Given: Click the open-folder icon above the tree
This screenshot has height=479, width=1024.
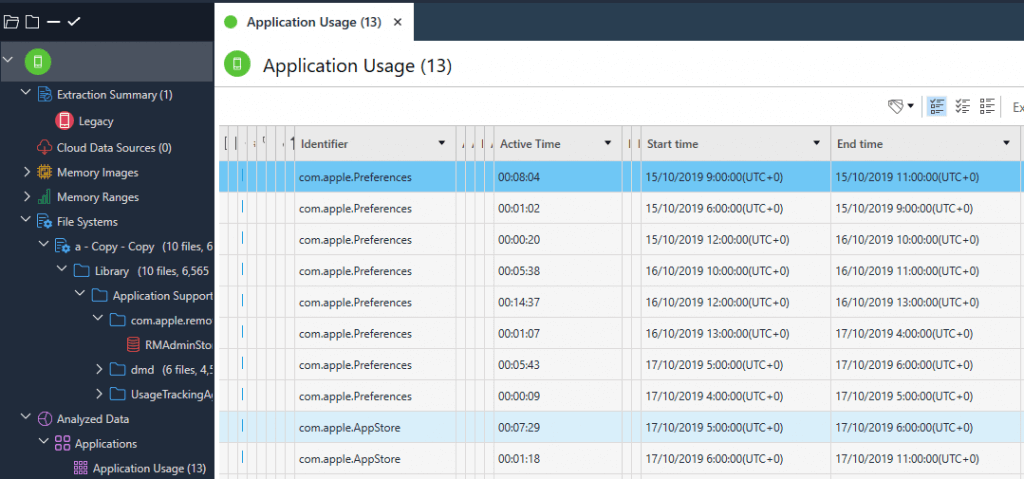Looking at the screenshot, I should [11, 22].
